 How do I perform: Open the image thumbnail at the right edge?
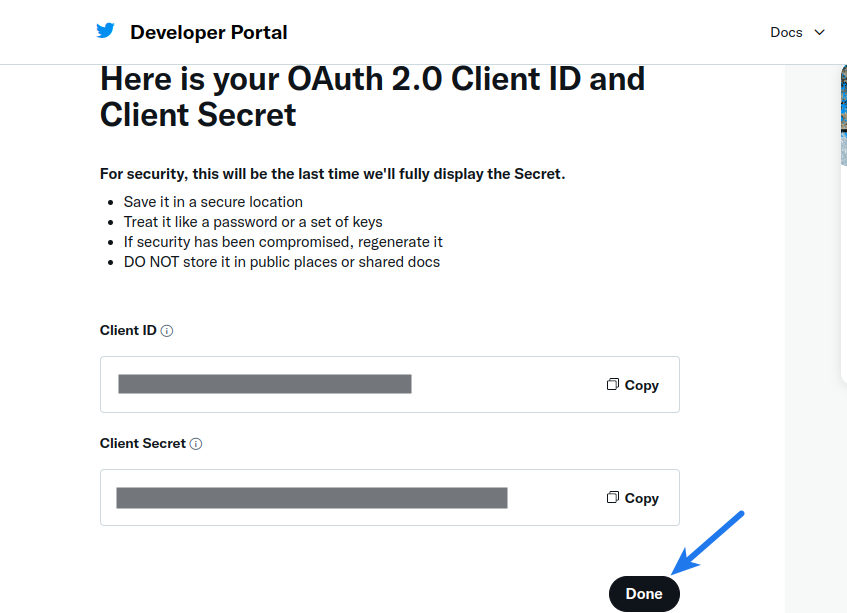[x=843, y=115]
